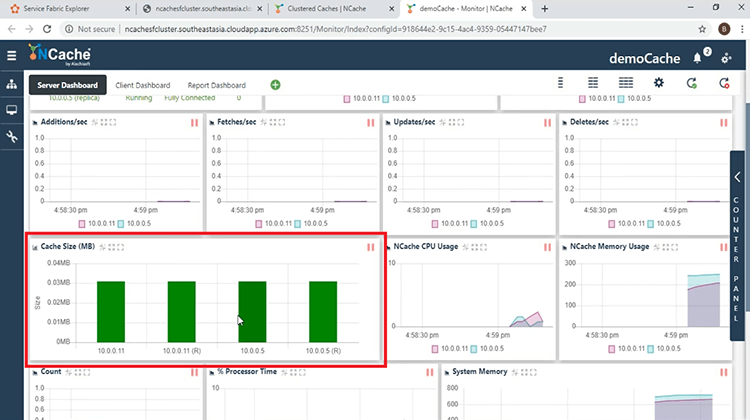The width and height of the screenshot is (750, 420).
Task: Open the tools wrench sidebar icon
Action: [x=11, y=137]
